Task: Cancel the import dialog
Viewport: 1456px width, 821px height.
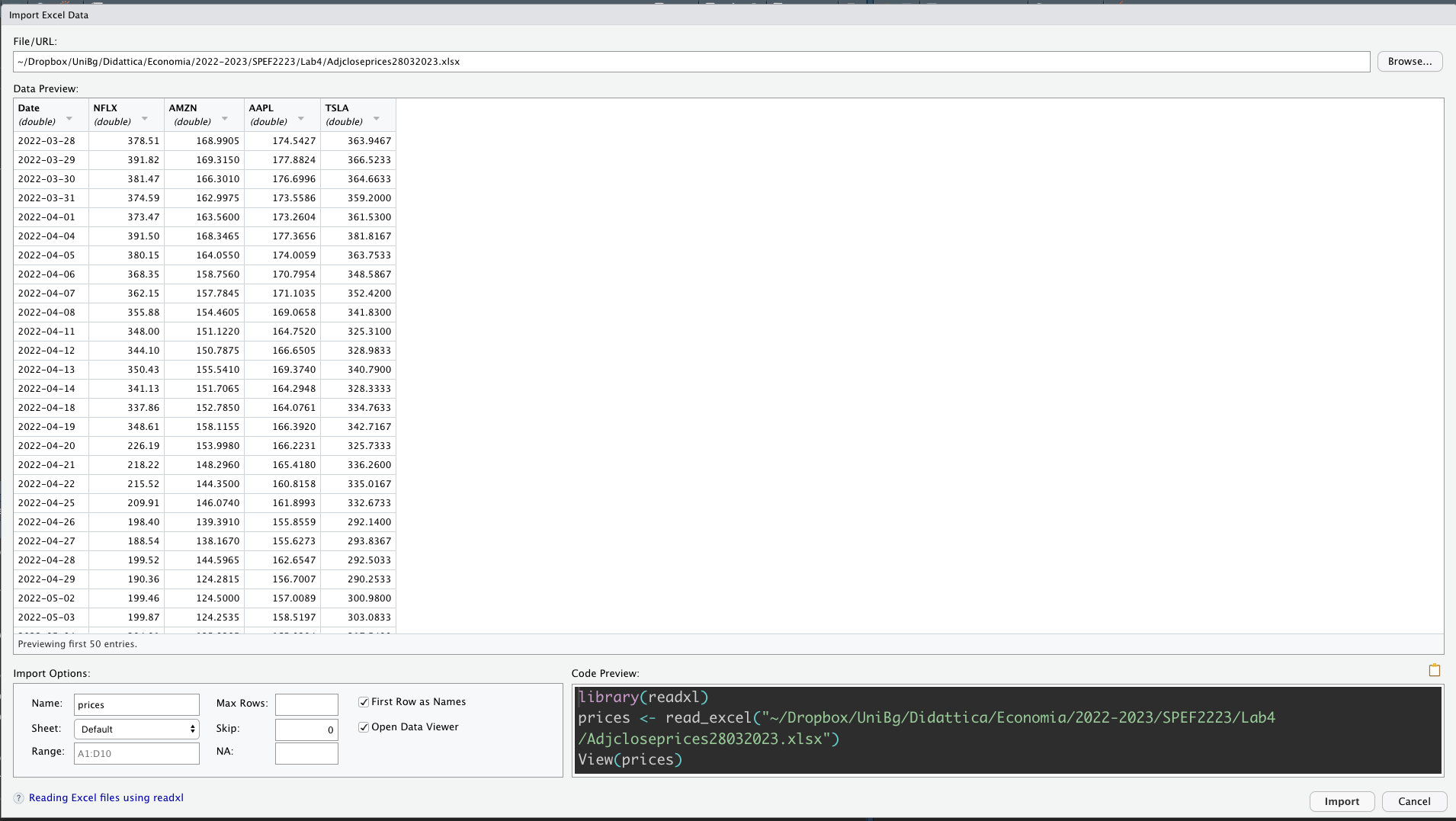Action: [1413, 801]
